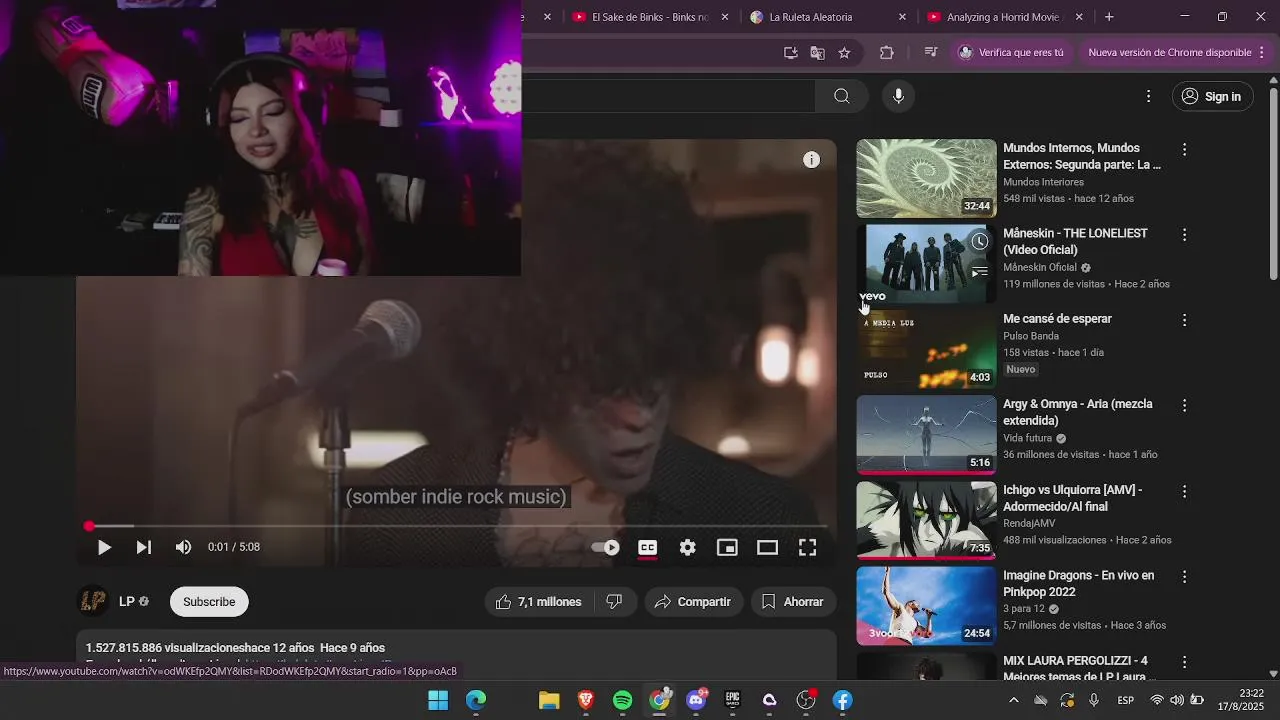Dislike the video

tap(615, 602)
